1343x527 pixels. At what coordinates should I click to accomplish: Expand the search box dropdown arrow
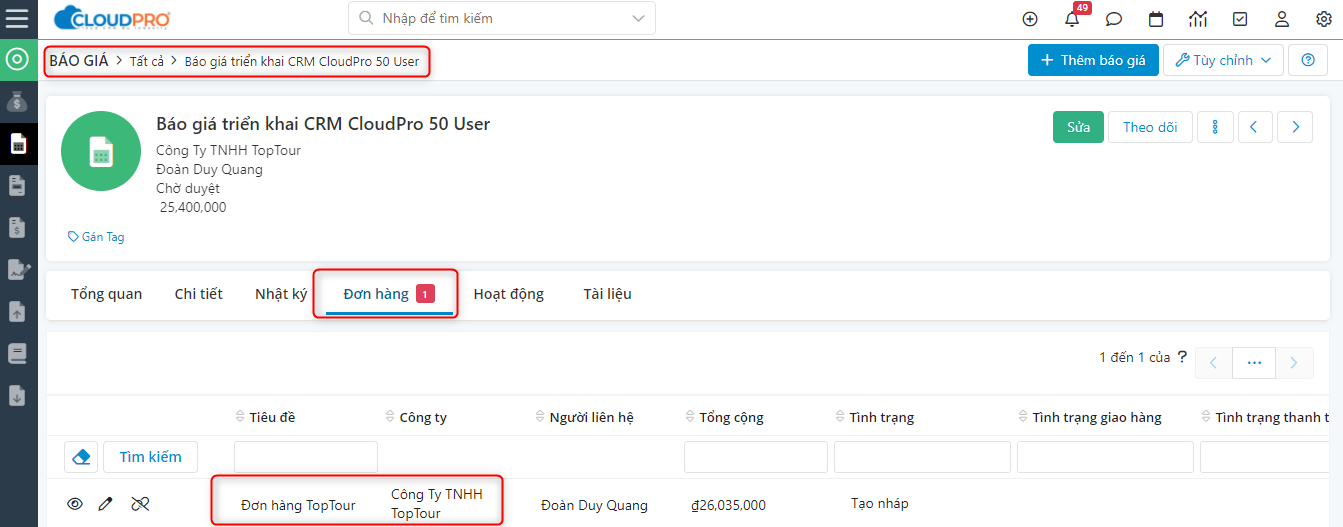(638, 18)
